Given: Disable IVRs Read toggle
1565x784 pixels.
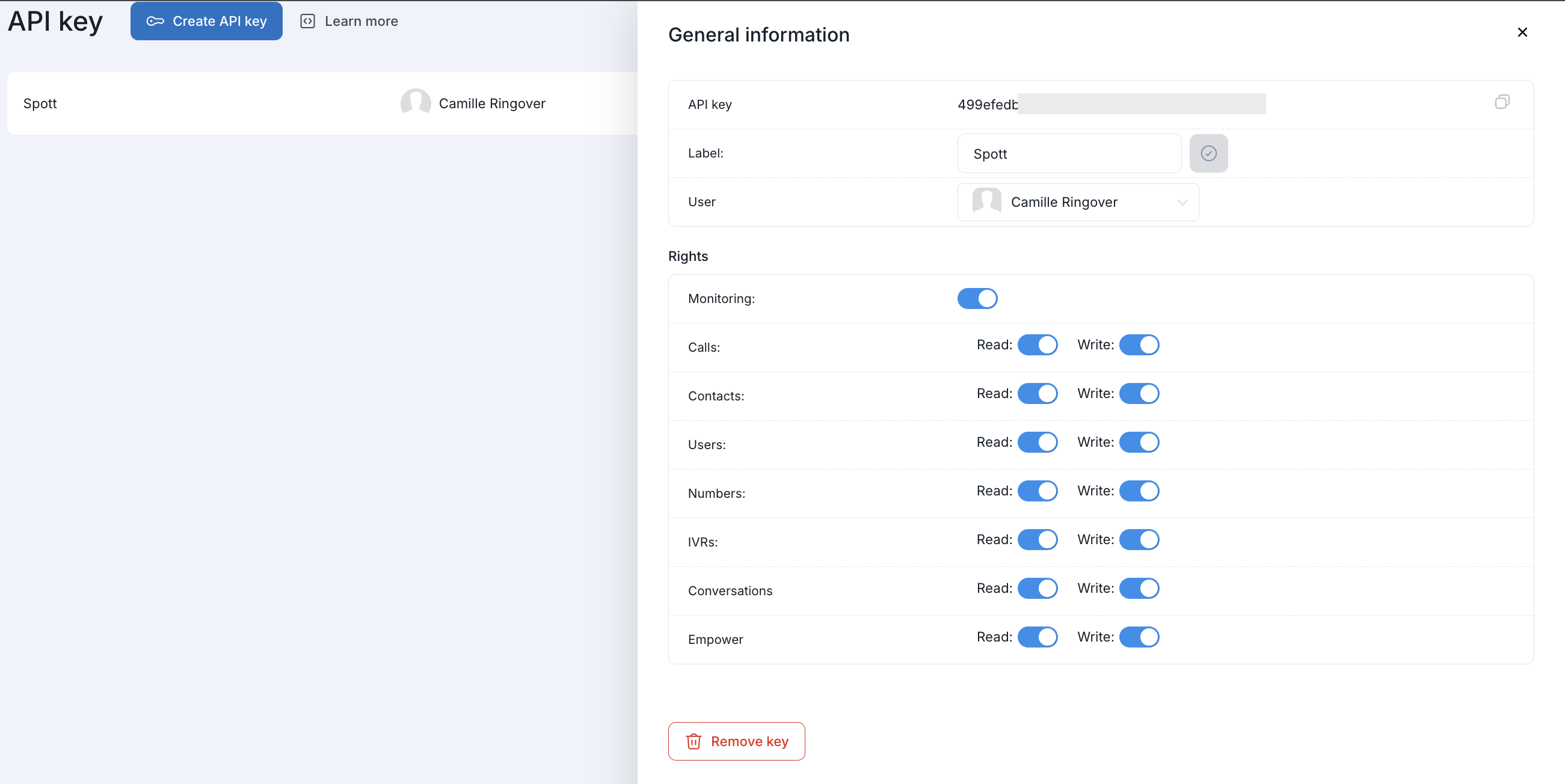Looking at the screenshot, I should tap(1037, 539).
